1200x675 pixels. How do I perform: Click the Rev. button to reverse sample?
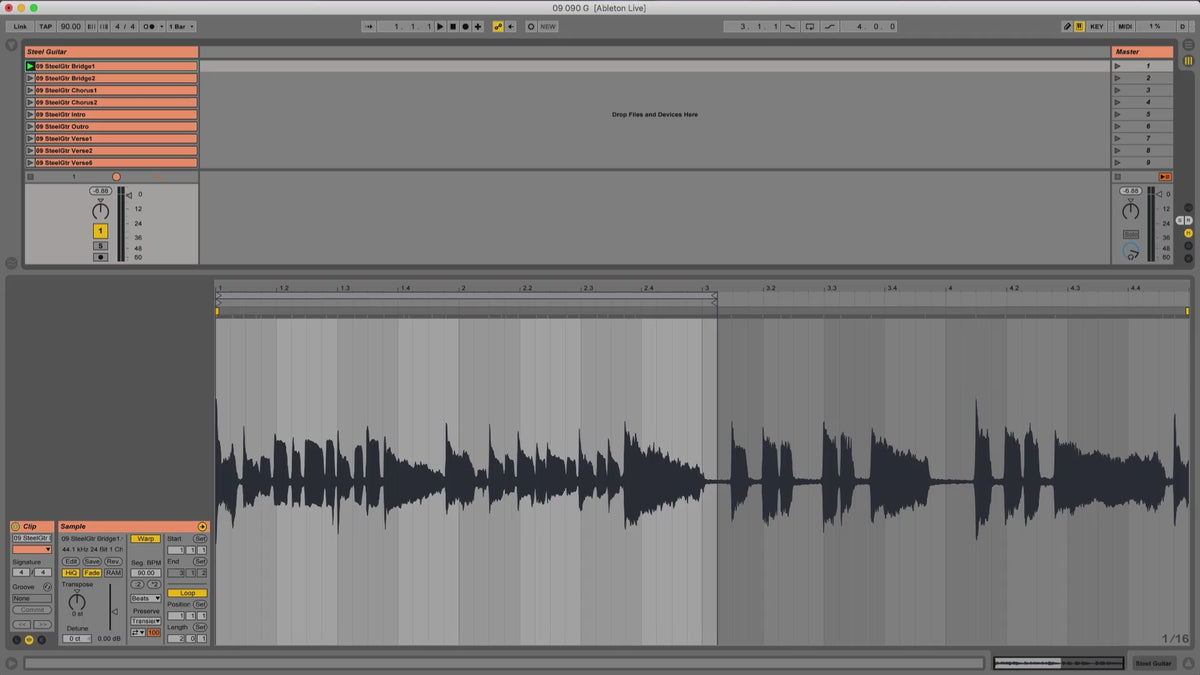click(x=113, y=561)
